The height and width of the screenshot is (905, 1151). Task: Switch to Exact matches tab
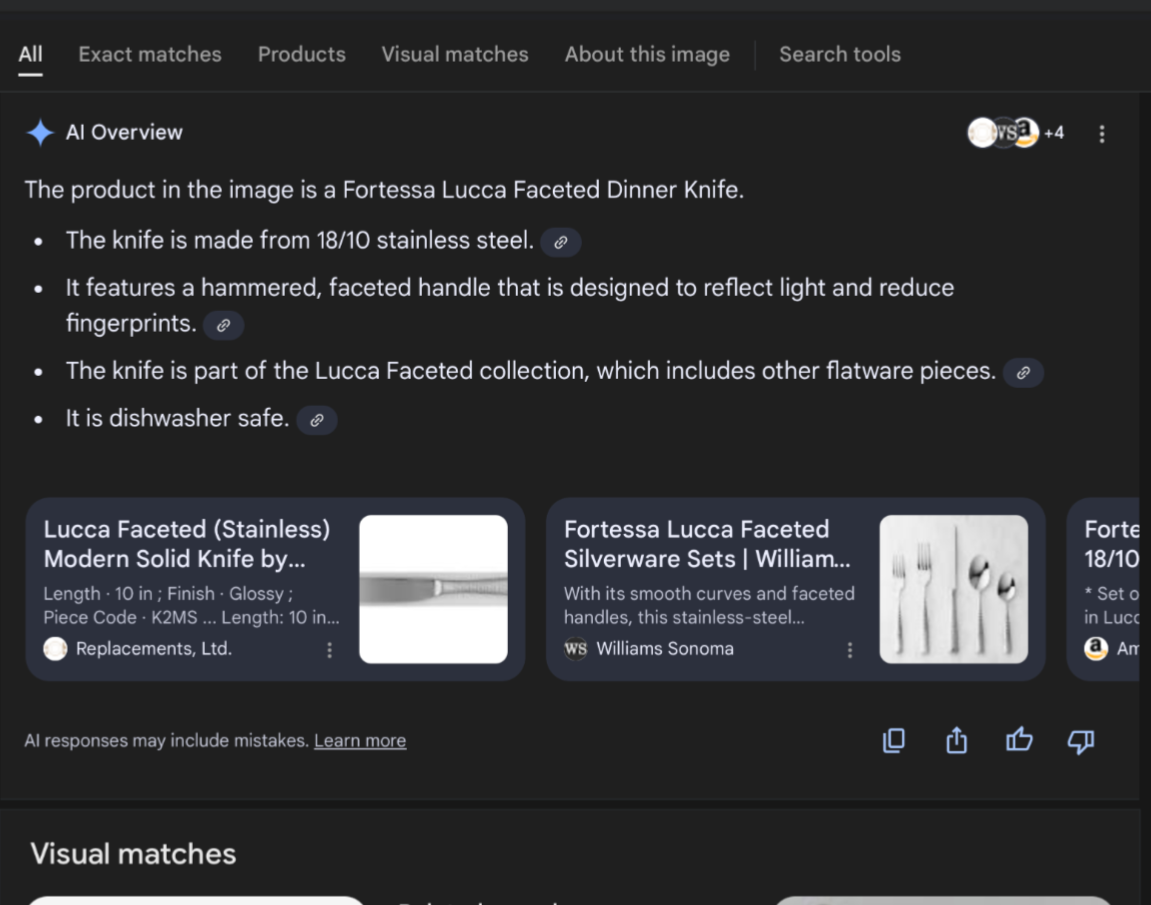(150, 55)
